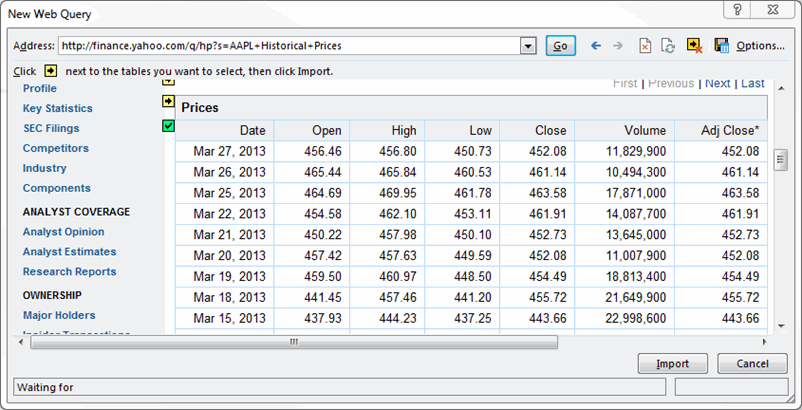
Task: Open the Profile link
Action: (40, 88)
